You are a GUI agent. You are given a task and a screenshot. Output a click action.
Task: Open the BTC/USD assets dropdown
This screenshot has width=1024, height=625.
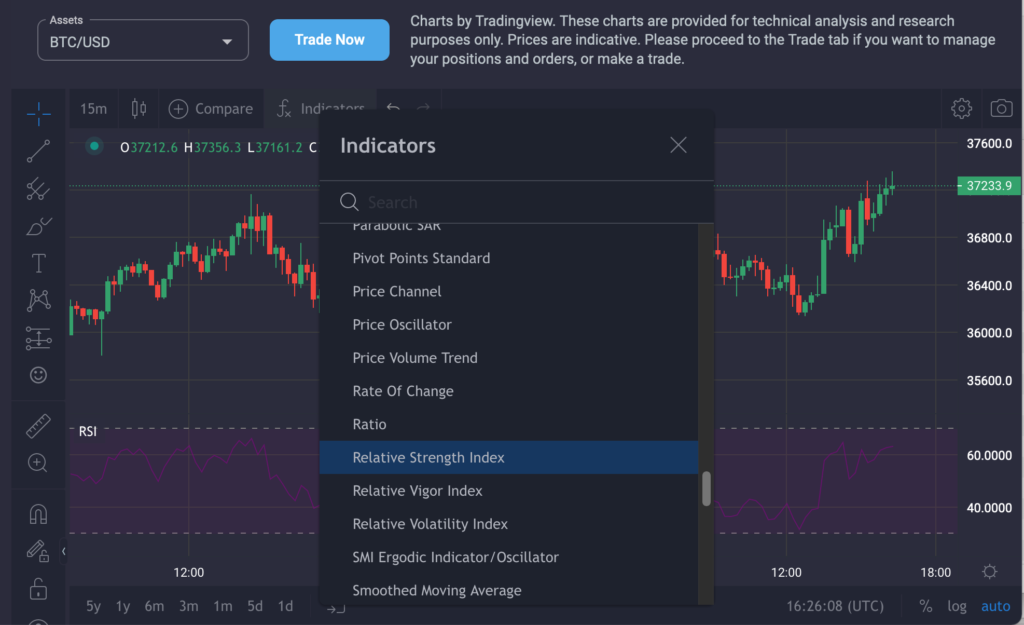click(x=142, y=40)
